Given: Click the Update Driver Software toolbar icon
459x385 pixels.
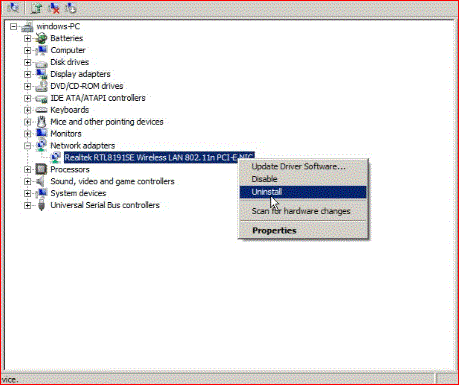Looking at the screenshot, I should pyautogui.click(x=36, y=7).
